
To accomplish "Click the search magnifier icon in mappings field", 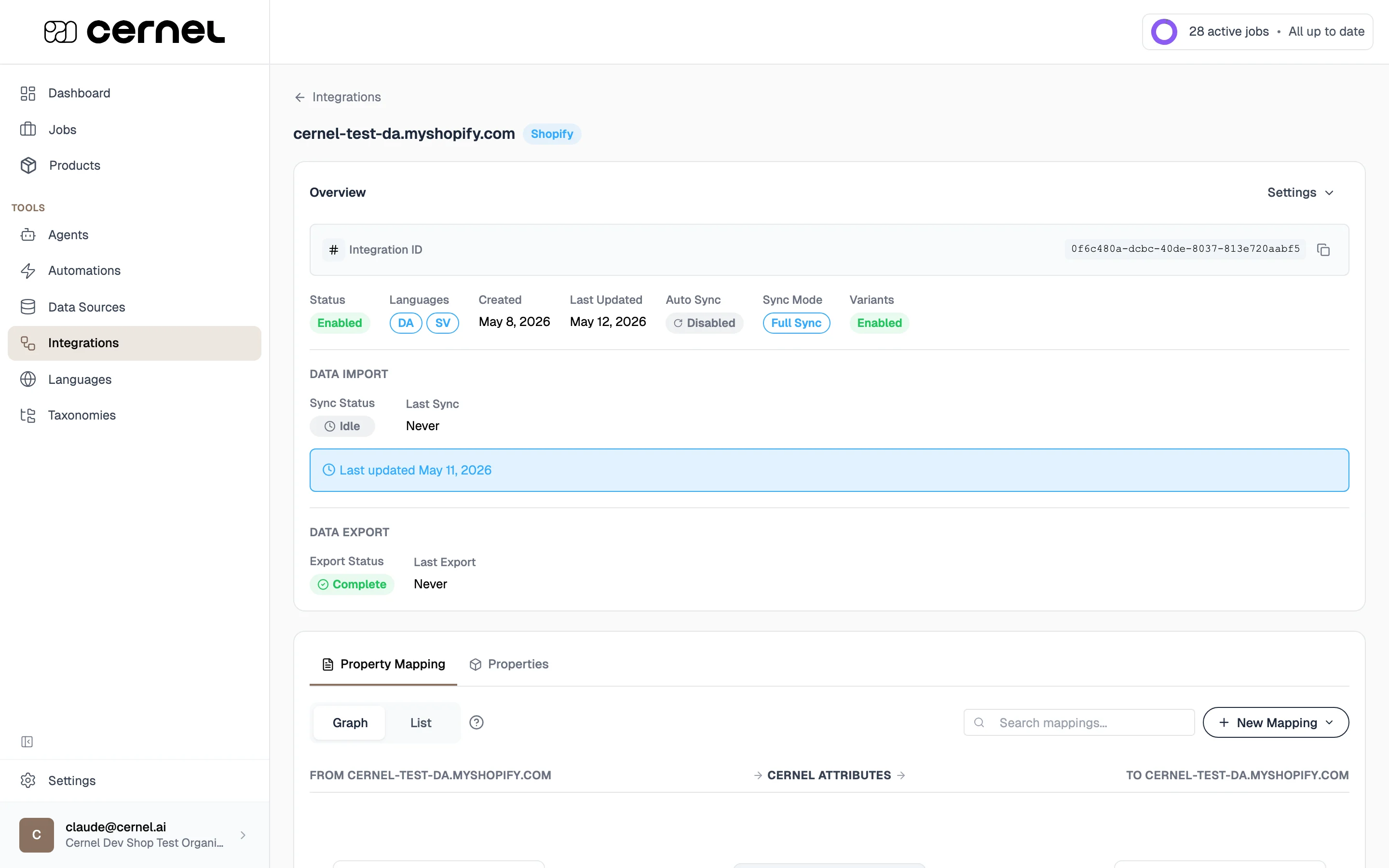I will 979,722.
